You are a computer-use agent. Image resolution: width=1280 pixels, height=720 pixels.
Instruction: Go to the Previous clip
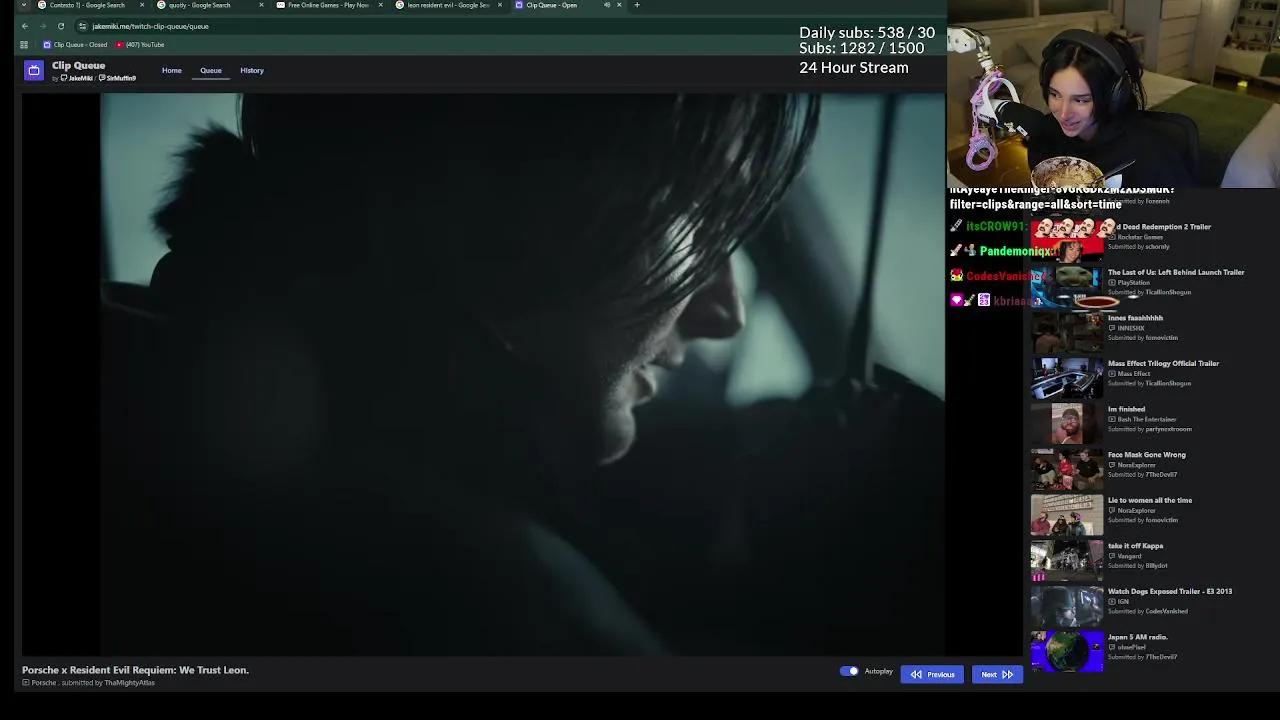click(x=932, y=674)
